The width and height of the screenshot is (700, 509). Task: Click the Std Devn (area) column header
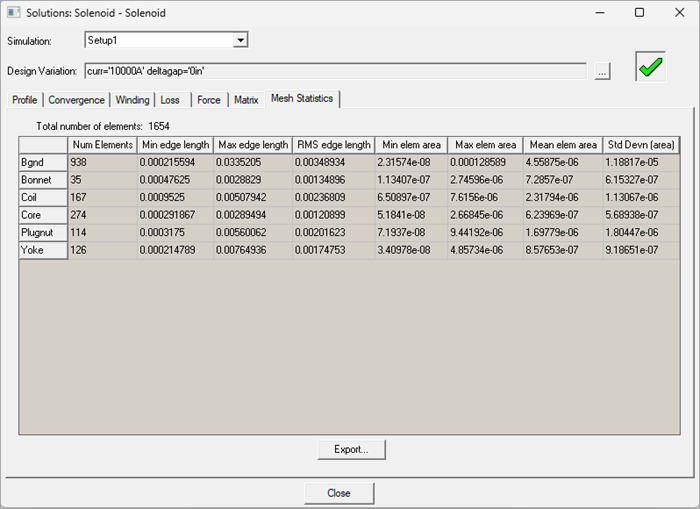(641, 145)
